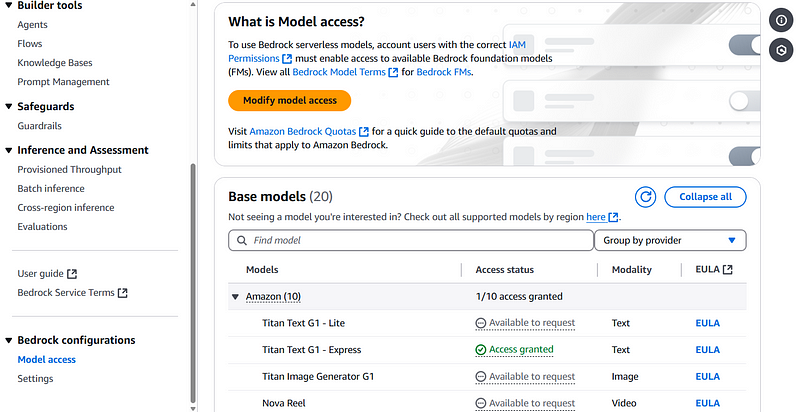The width and height of the screenshot is (800, 412).
Task: Click the Access status column header
Action: pos(505,270)
